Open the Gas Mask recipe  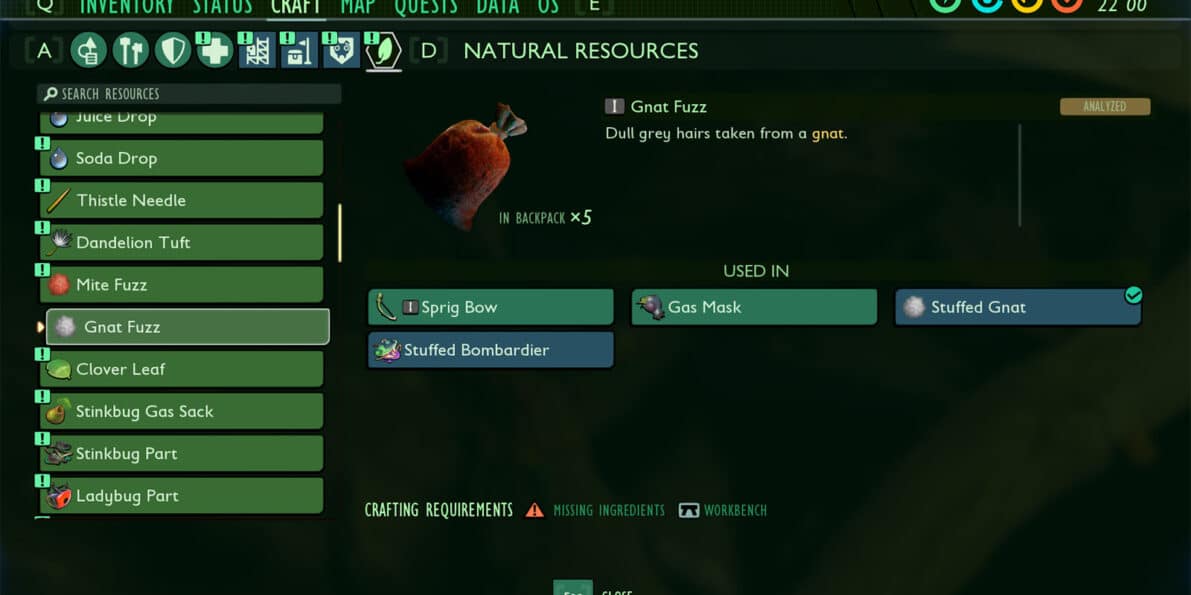click(754, 307)
